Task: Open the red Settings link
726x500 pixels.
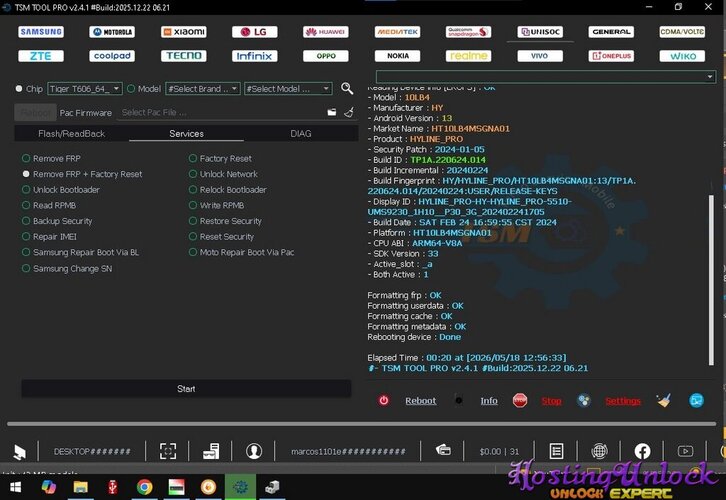Action: [x=623, y=401]
